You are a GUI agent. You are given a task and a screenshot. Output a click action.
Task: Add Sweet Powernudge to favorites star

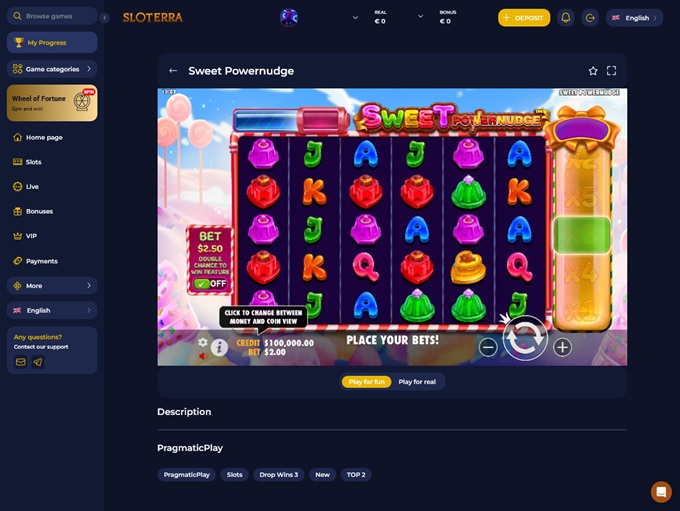[x=593, y=71]
